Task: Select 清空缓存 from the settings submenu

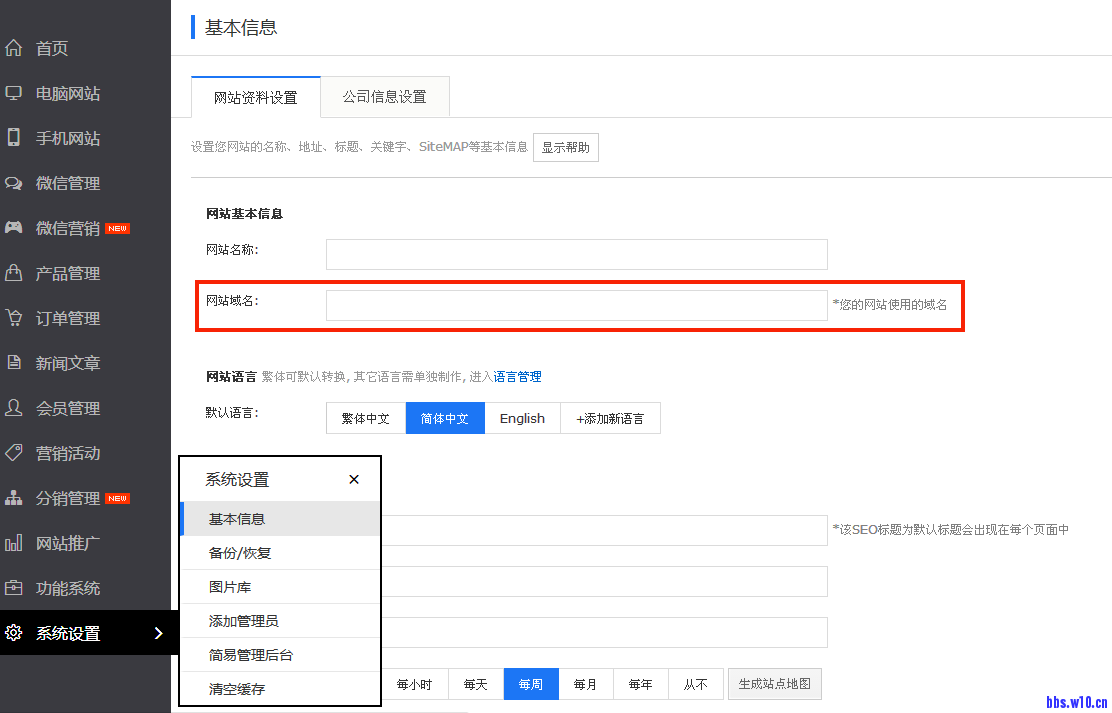Action: tap(237, 689)
